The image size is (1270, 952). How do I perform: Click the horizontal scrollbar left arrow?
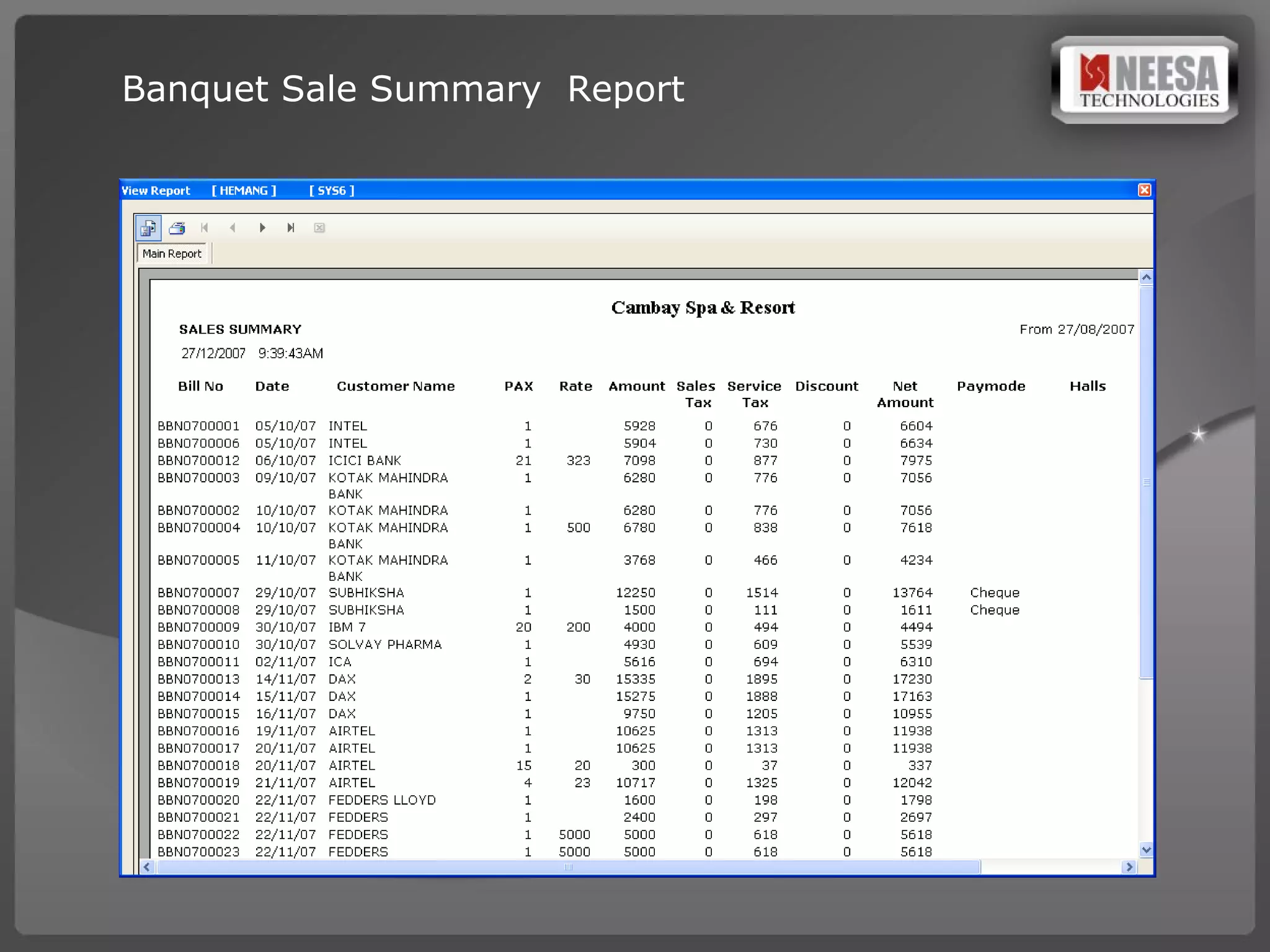(x=147, y=867)
